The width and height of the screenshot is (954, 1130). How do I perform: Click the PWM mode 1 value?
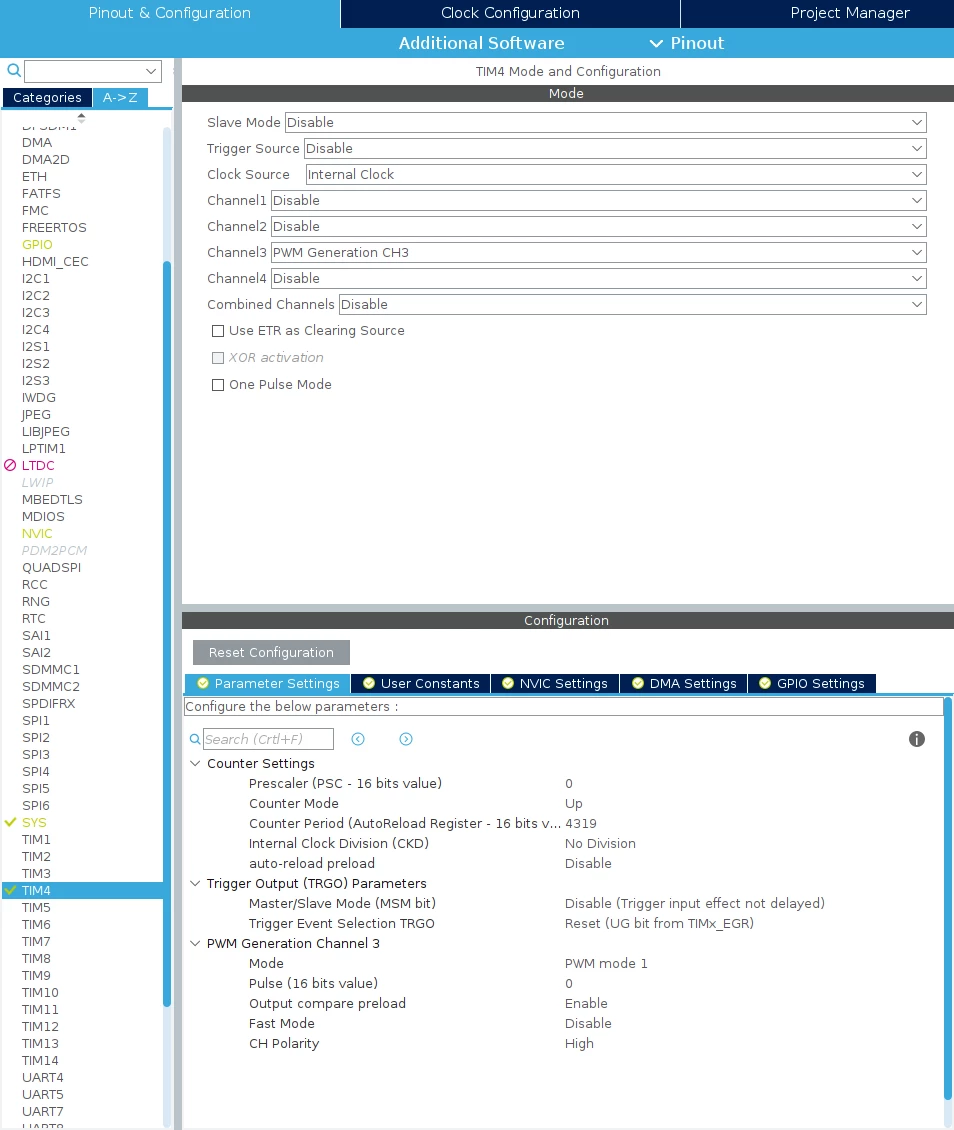[x=606, y=964]
